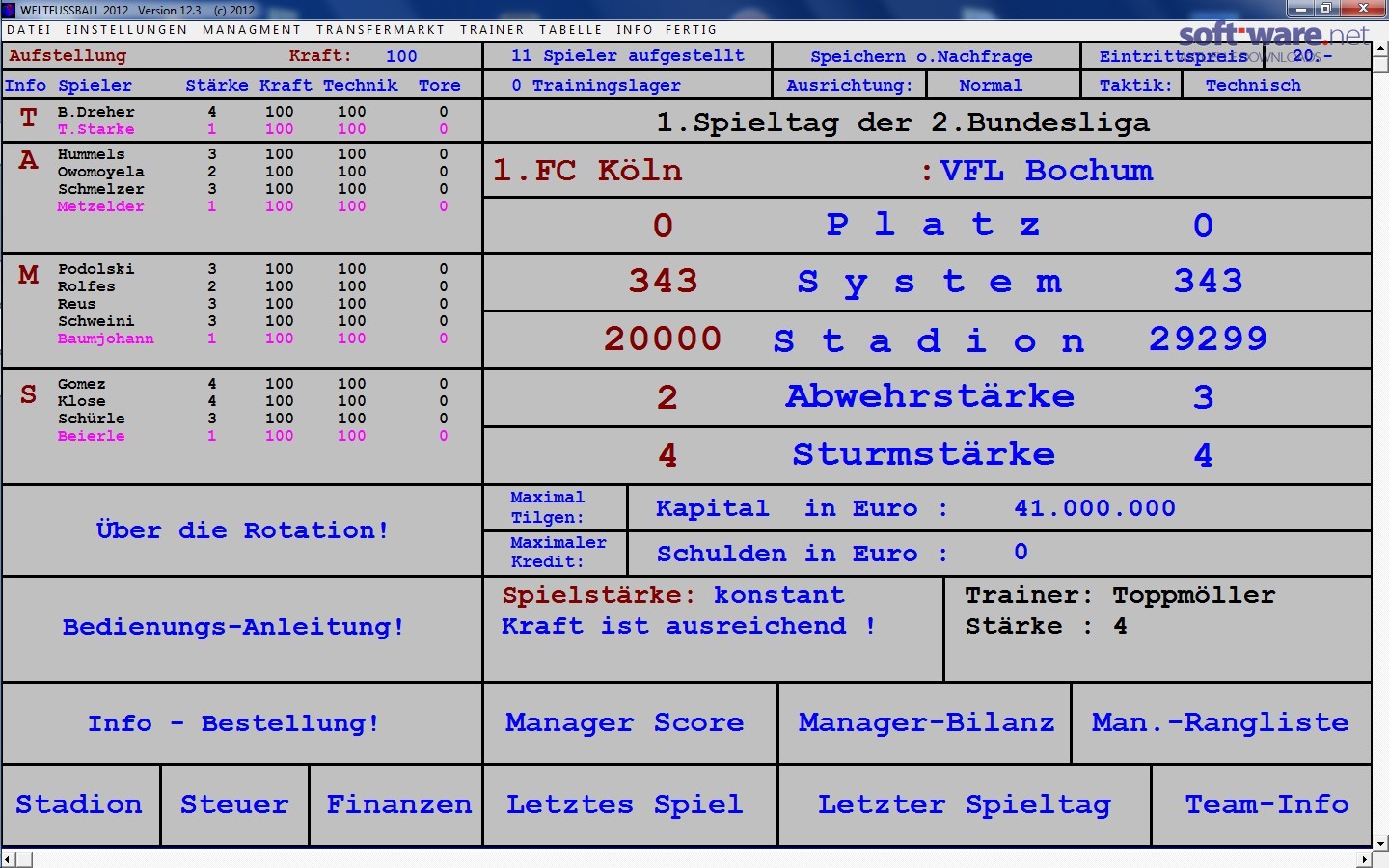
Task: View Letztes Spiel
Action: [x=629, y=805]
